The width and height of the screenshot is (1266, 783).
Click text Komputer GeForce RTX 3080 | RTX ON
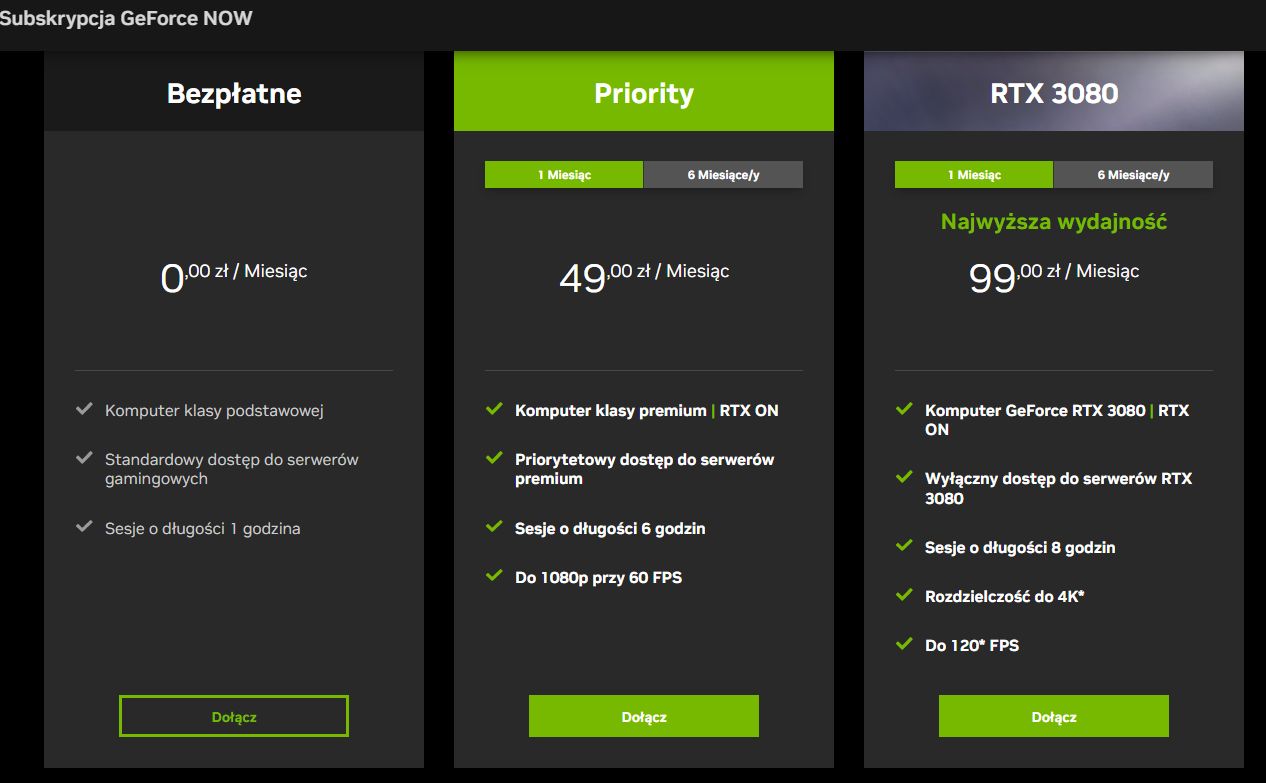point(1057,420)
